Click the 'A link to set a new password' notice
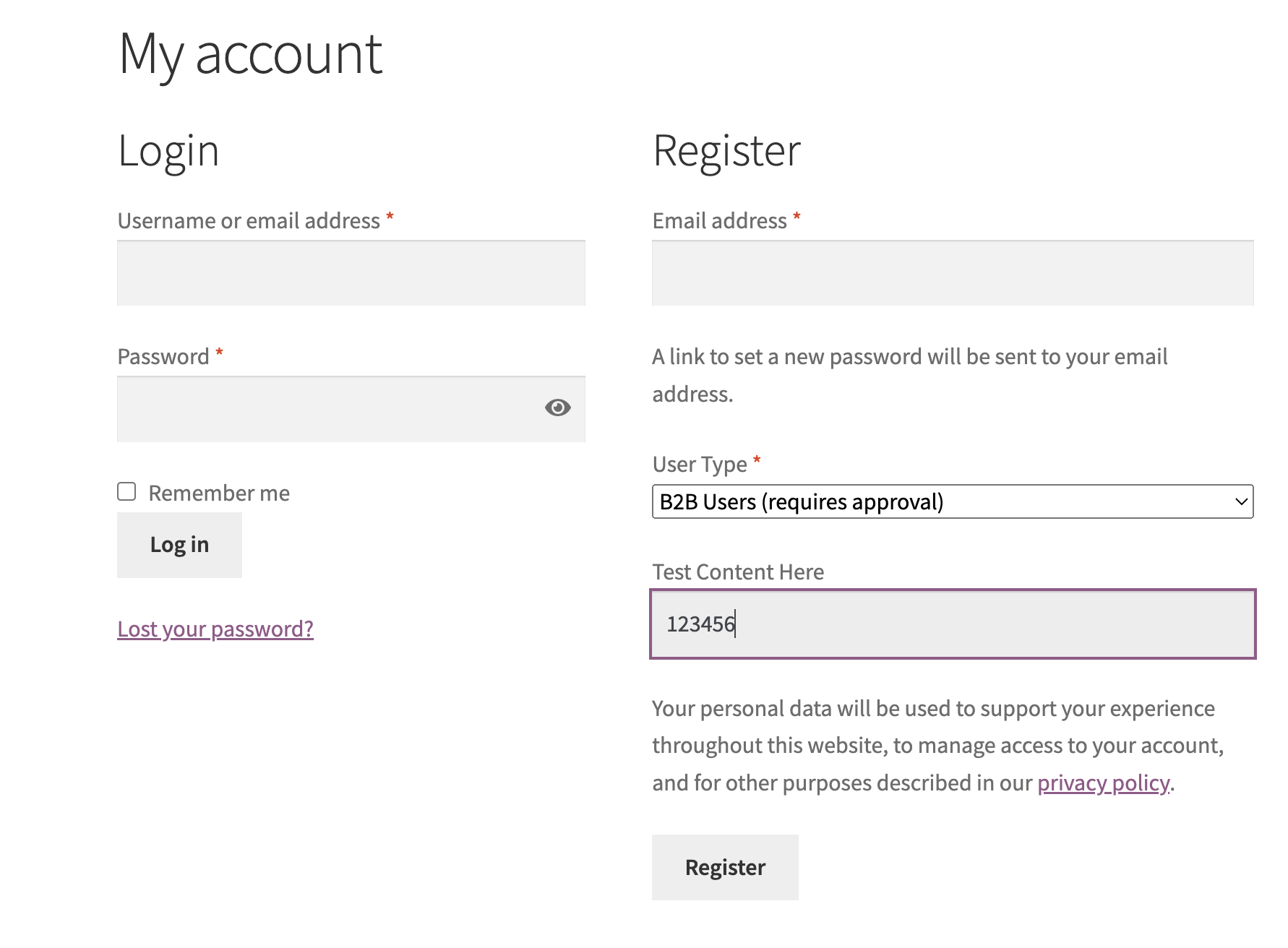1288x948 pixels. coord(909,375)
